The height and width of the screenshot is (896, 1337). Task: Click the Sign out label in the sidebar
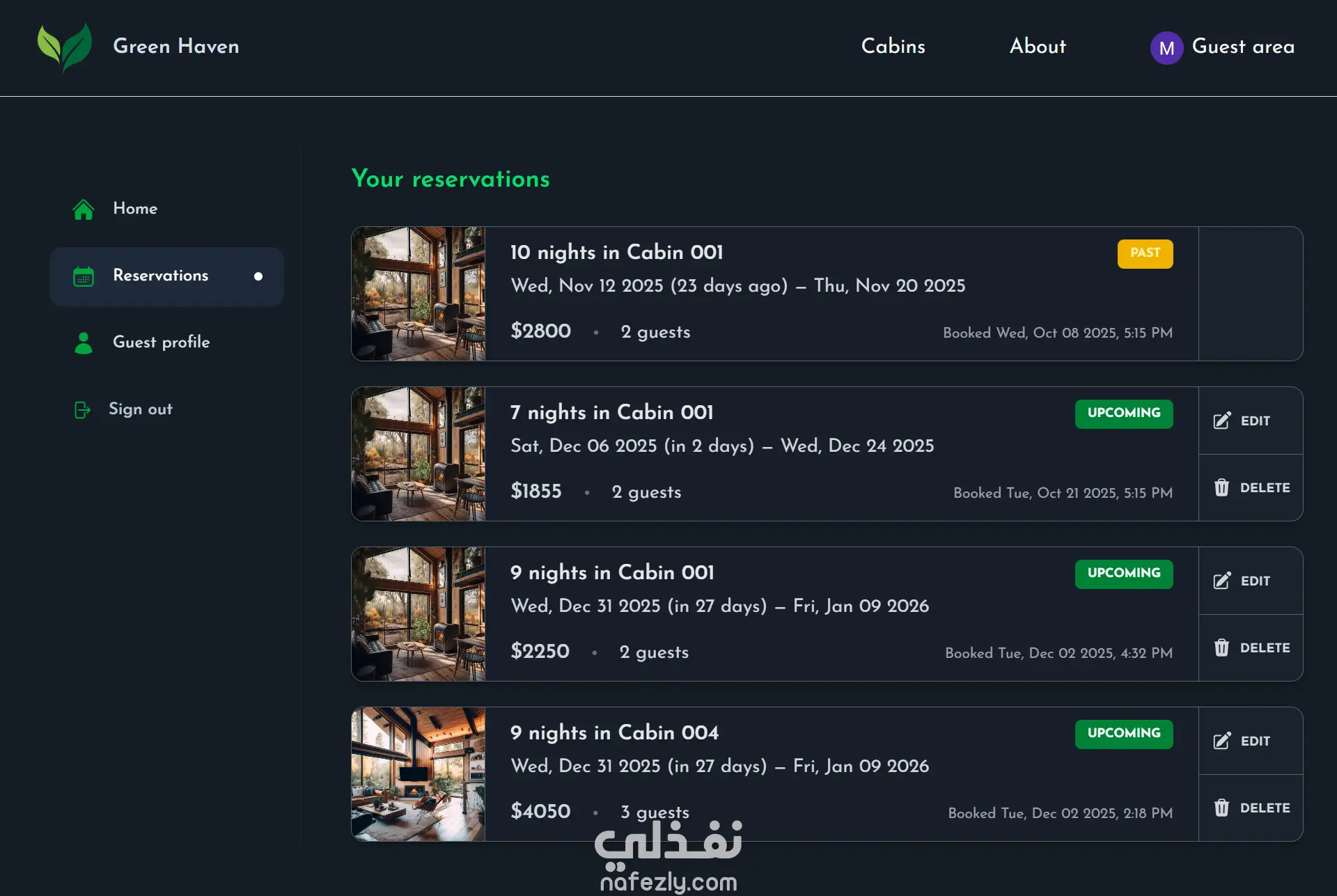[141, 409]
